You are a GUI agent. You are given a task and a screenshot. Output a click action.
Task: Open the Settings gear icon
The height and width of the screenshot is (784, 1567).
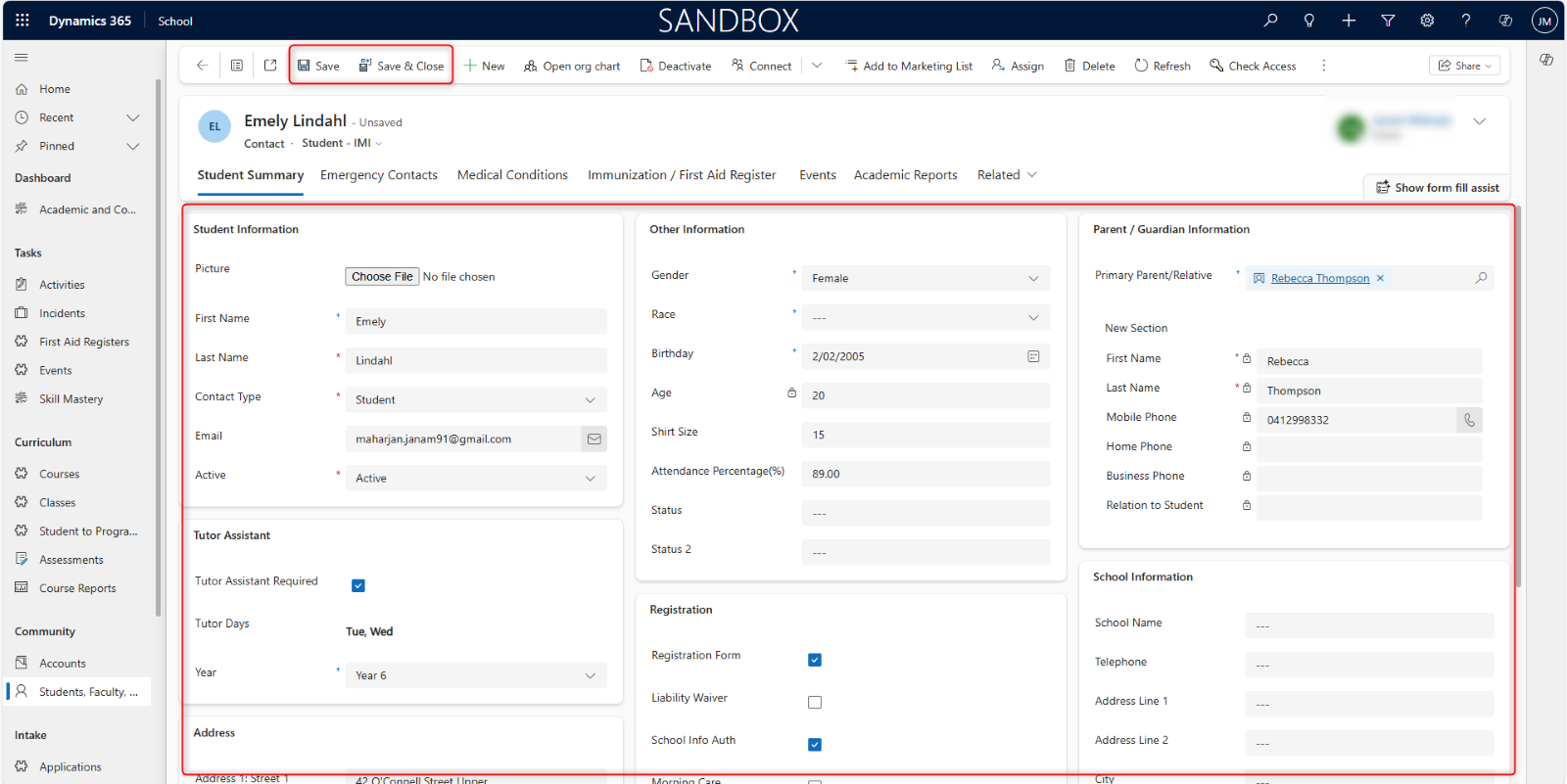click(1427, 21)
